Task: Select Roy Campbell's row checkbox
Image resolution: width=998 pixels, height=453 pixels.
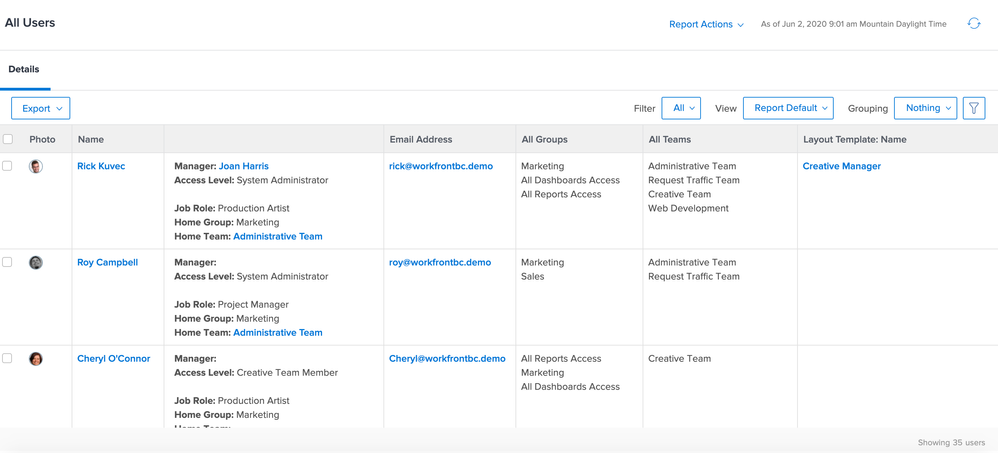Action: tap(8, 262)
